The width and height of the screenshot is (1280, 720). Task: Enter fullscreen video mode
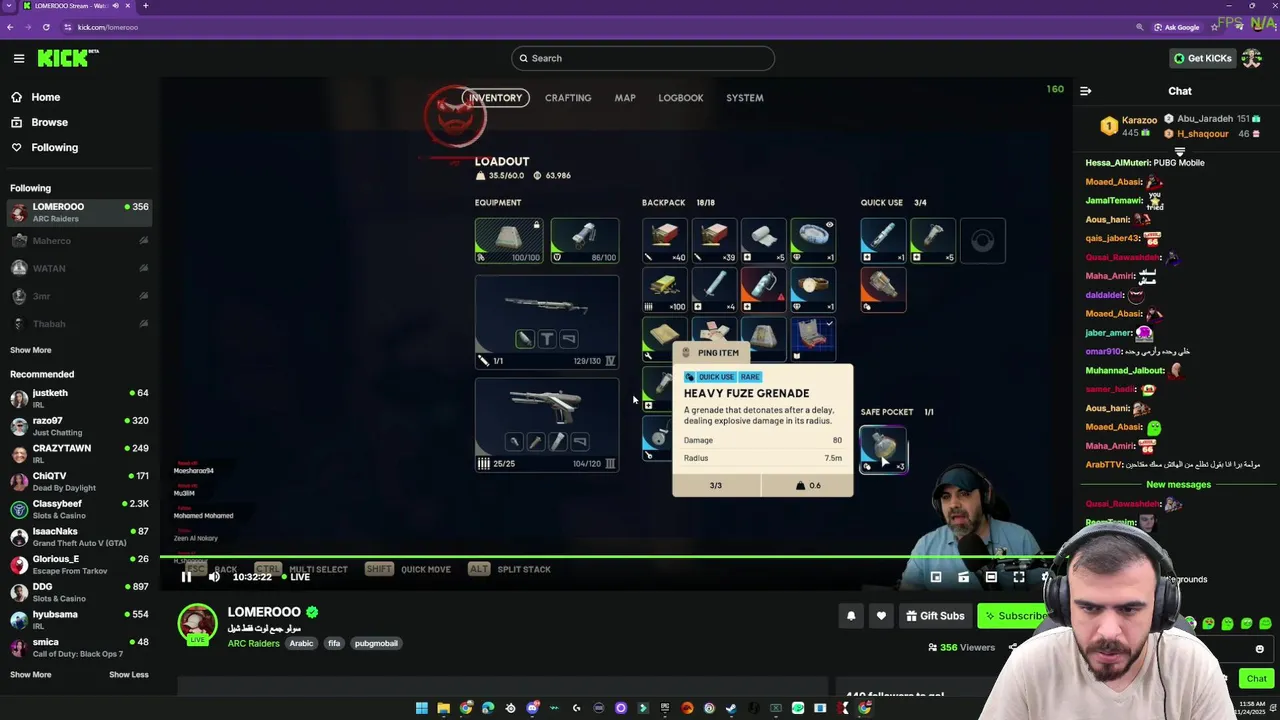click(1018, 577)
